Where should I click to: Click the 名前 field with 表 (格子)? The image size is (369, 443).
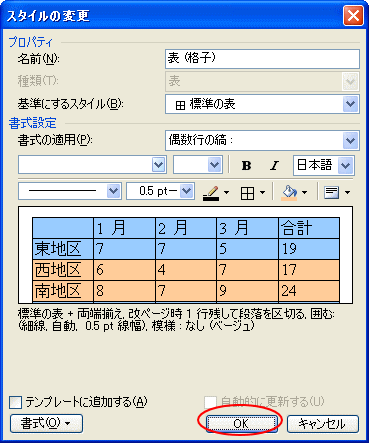(x=262, y=59)
